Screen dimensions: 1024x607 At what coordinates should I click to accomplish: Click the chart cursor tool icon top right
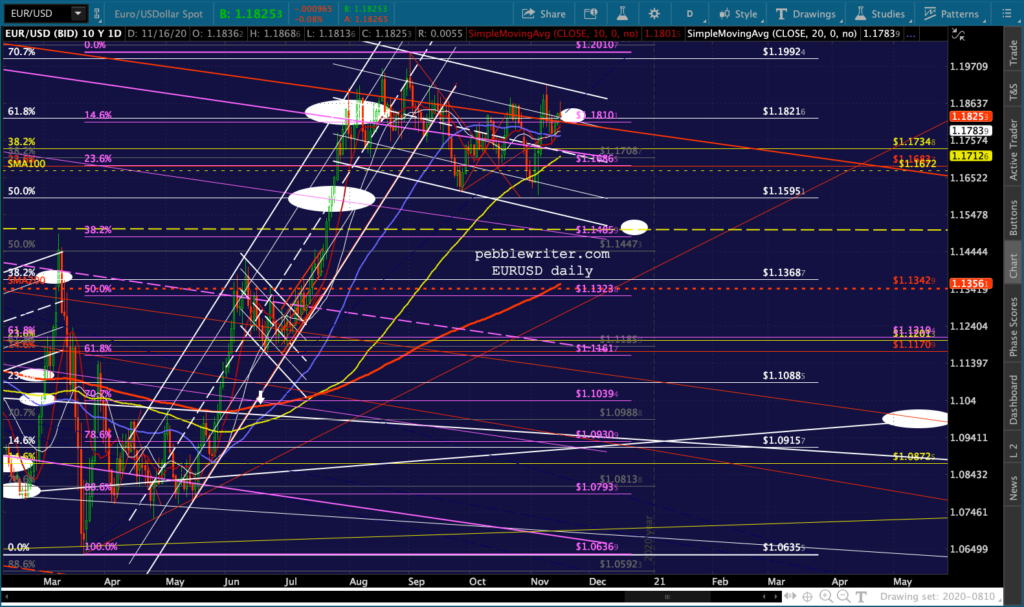(x=959, y=34)
